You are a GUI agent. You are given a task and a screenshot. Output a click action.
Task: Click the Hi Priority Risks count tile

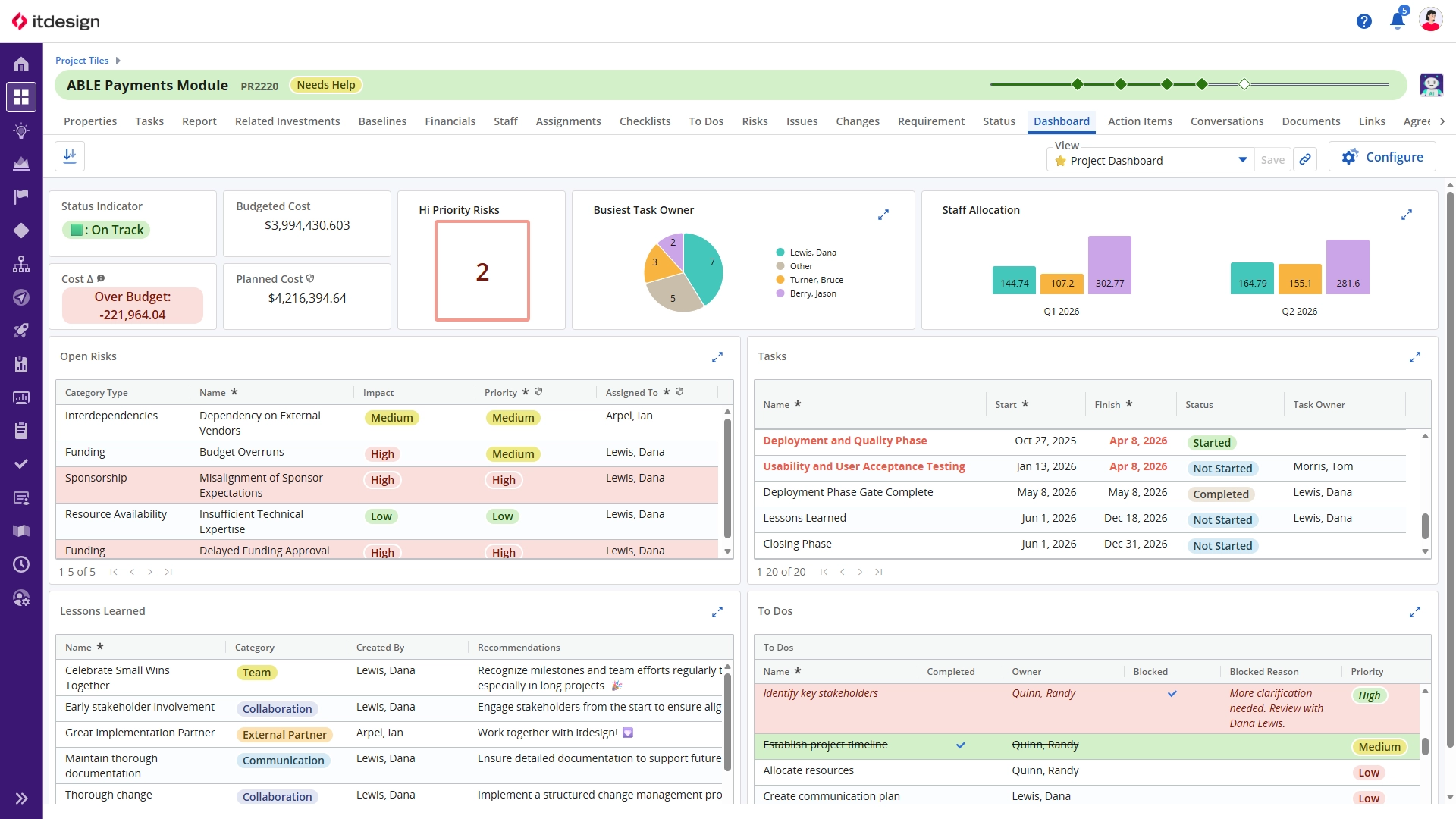482,271
